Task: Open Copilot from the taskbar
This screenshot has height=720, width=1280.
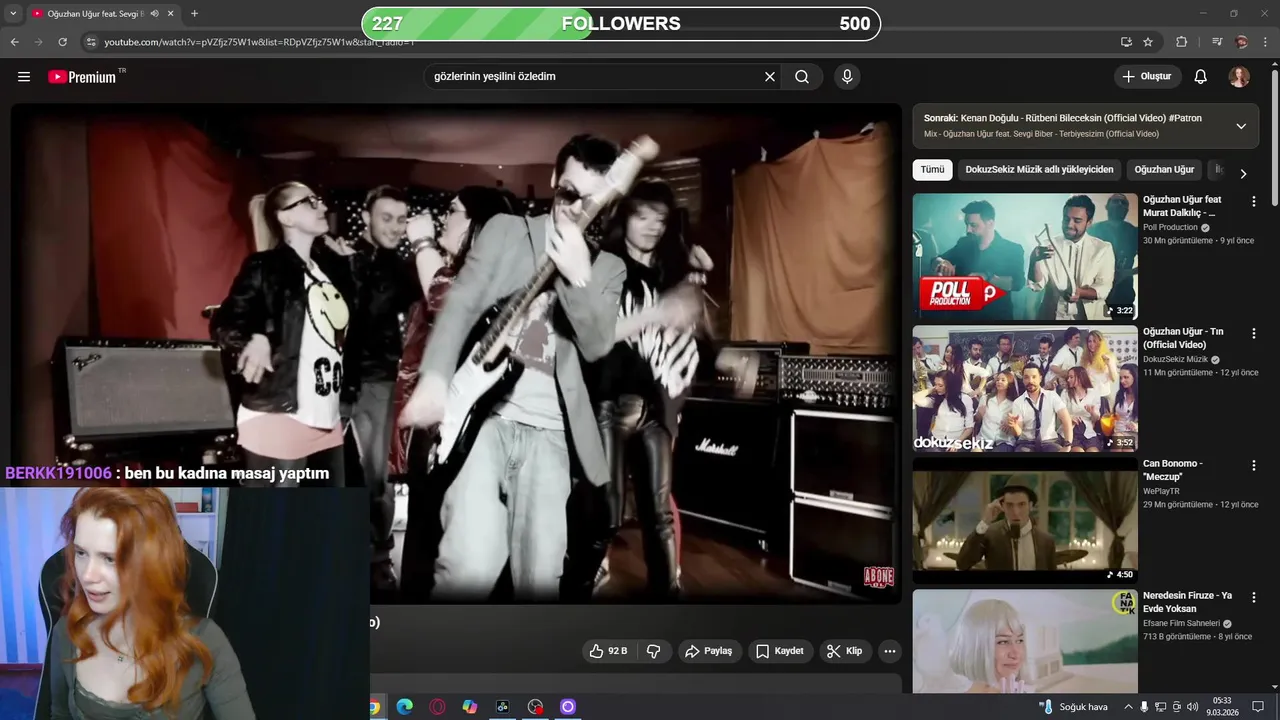Action: point(469,707)
